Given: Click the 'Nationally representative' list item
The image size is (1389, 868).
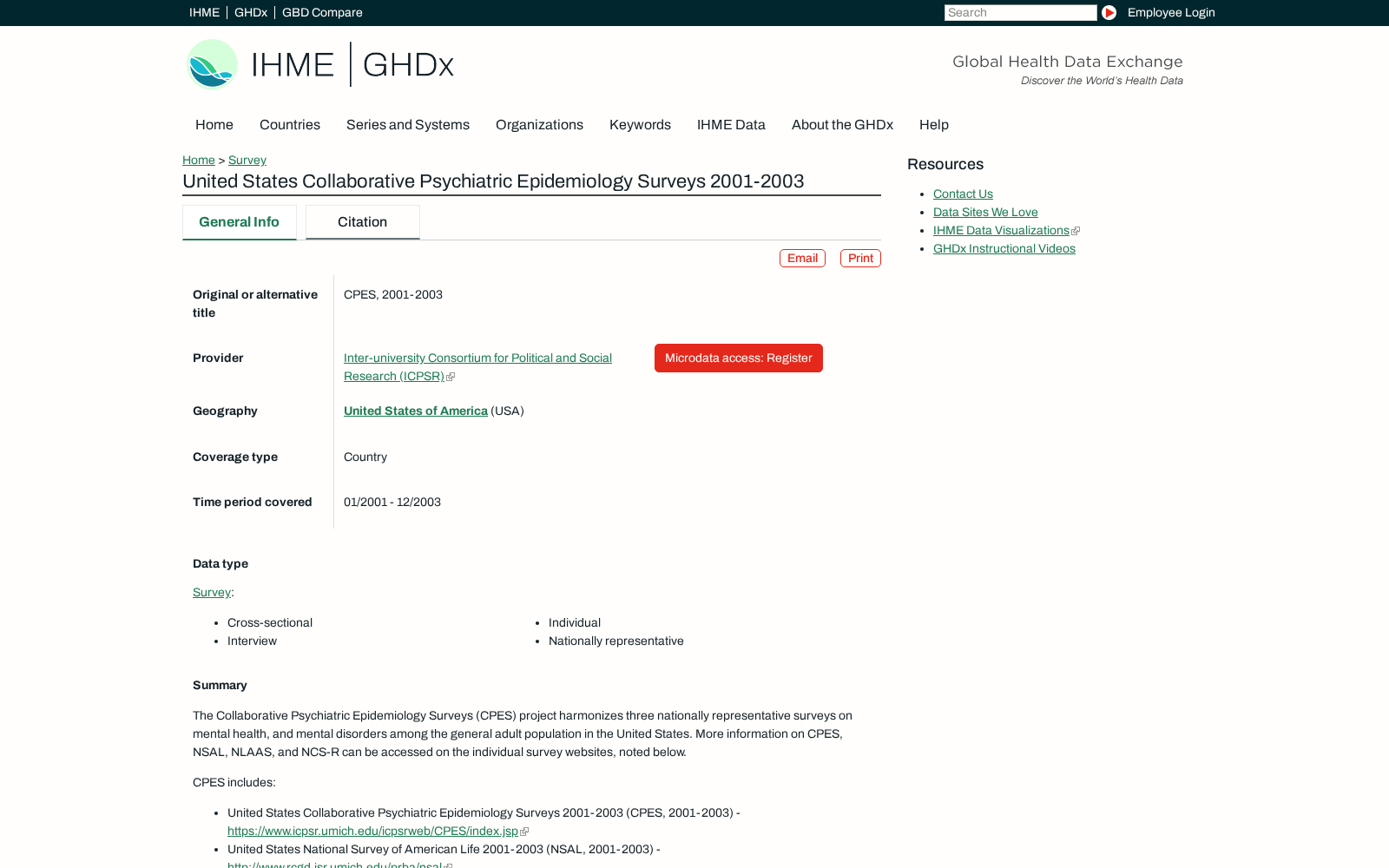Looking at the screenshot, I should pos(616,641).
